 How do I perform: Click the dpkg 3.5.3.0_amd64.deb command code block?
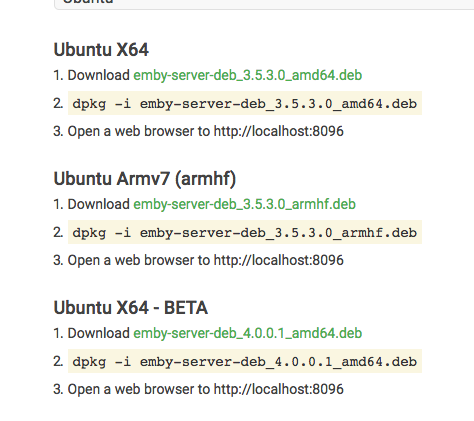[245, 103]
